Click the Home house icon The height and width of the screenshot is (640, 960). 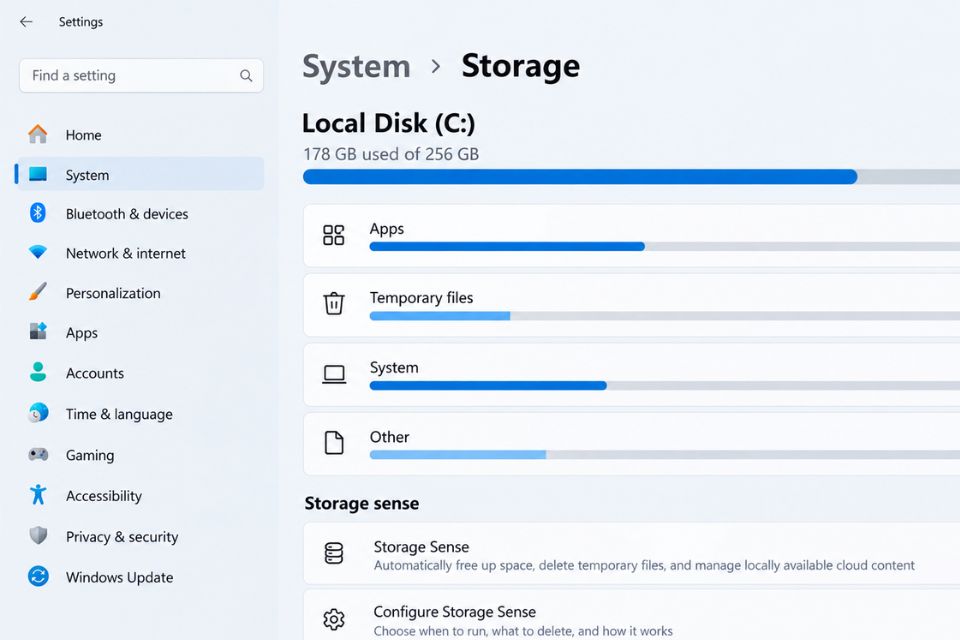click(38, 134)
